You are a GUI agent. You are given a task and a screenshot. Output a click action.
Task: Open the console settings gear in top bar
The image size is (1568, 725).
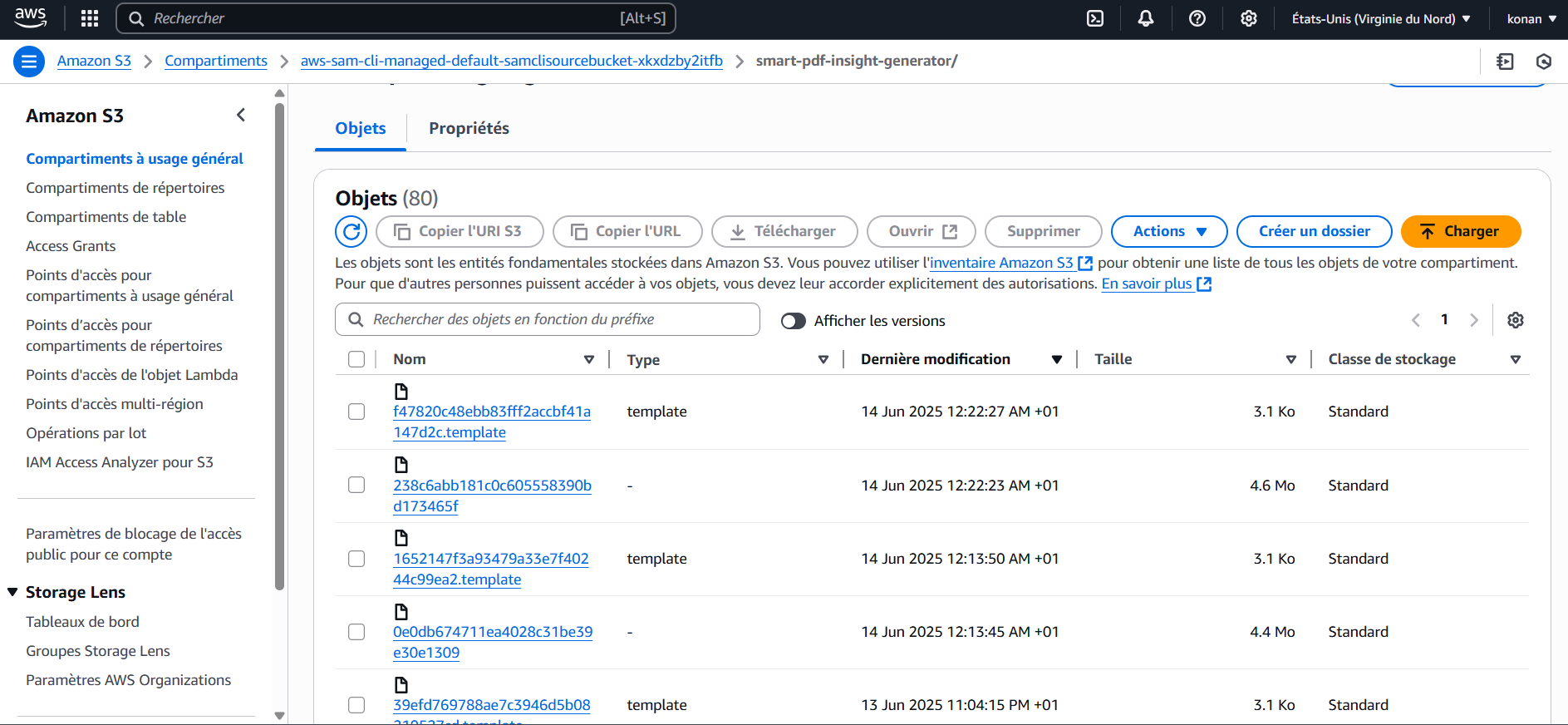(x=1249, y=18)
